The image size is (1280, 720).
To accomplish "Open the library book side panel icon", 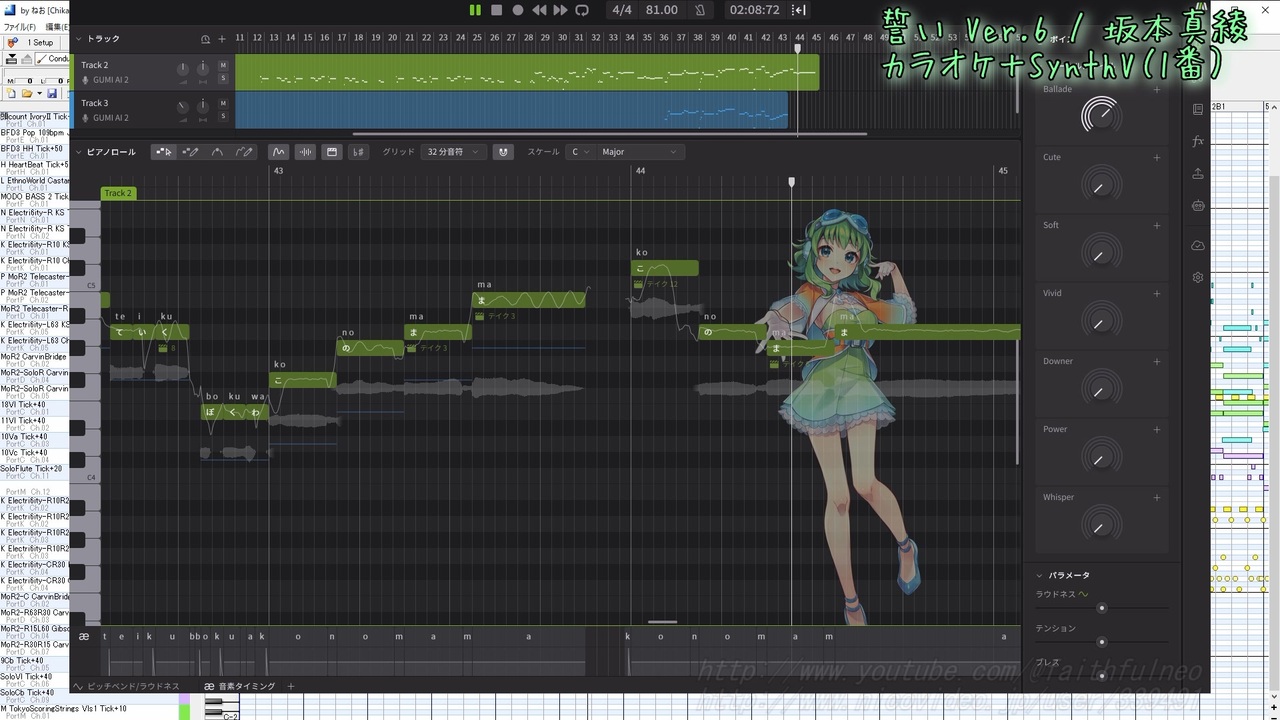I will tap(1198, 109).
